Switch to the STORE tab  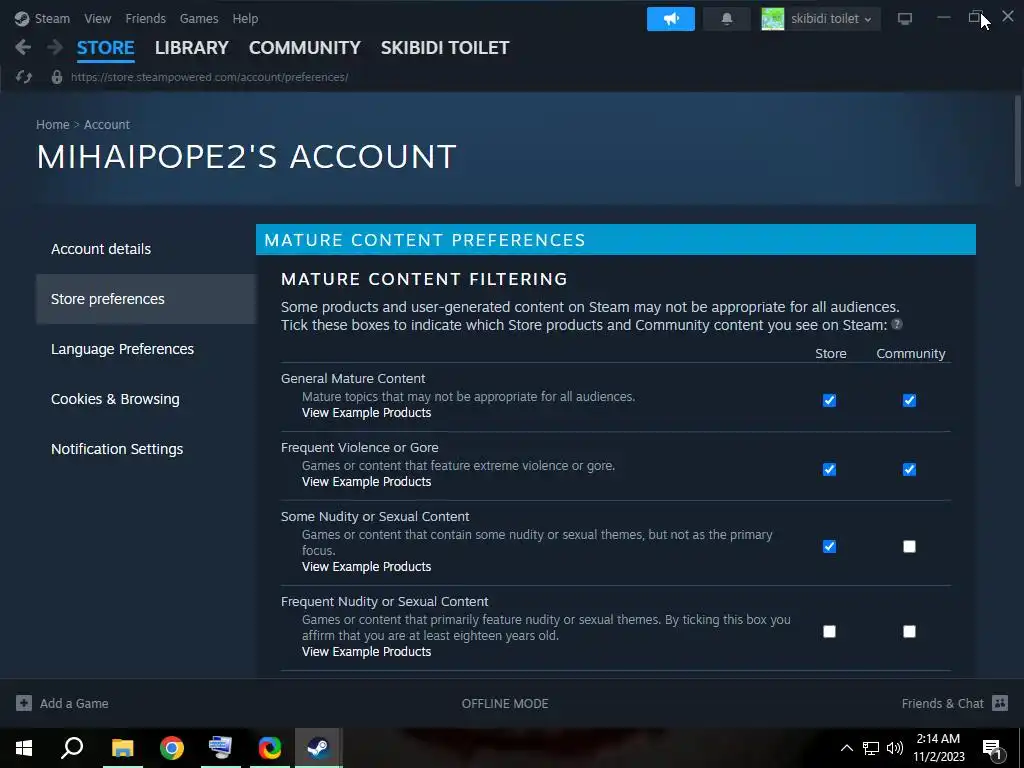click(x=106, y=48)
